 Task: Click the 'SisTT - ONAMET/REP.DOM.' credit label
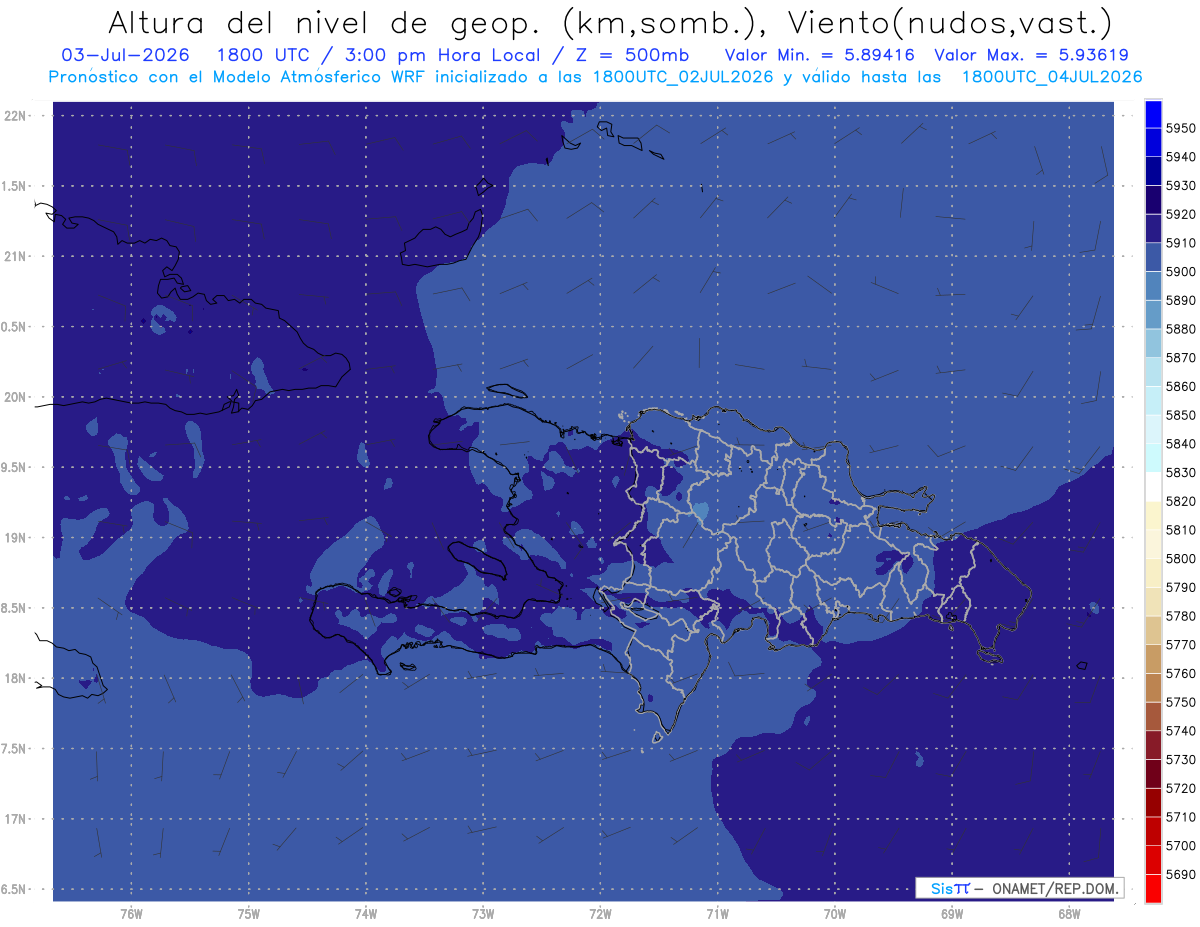click(1019, 888)
